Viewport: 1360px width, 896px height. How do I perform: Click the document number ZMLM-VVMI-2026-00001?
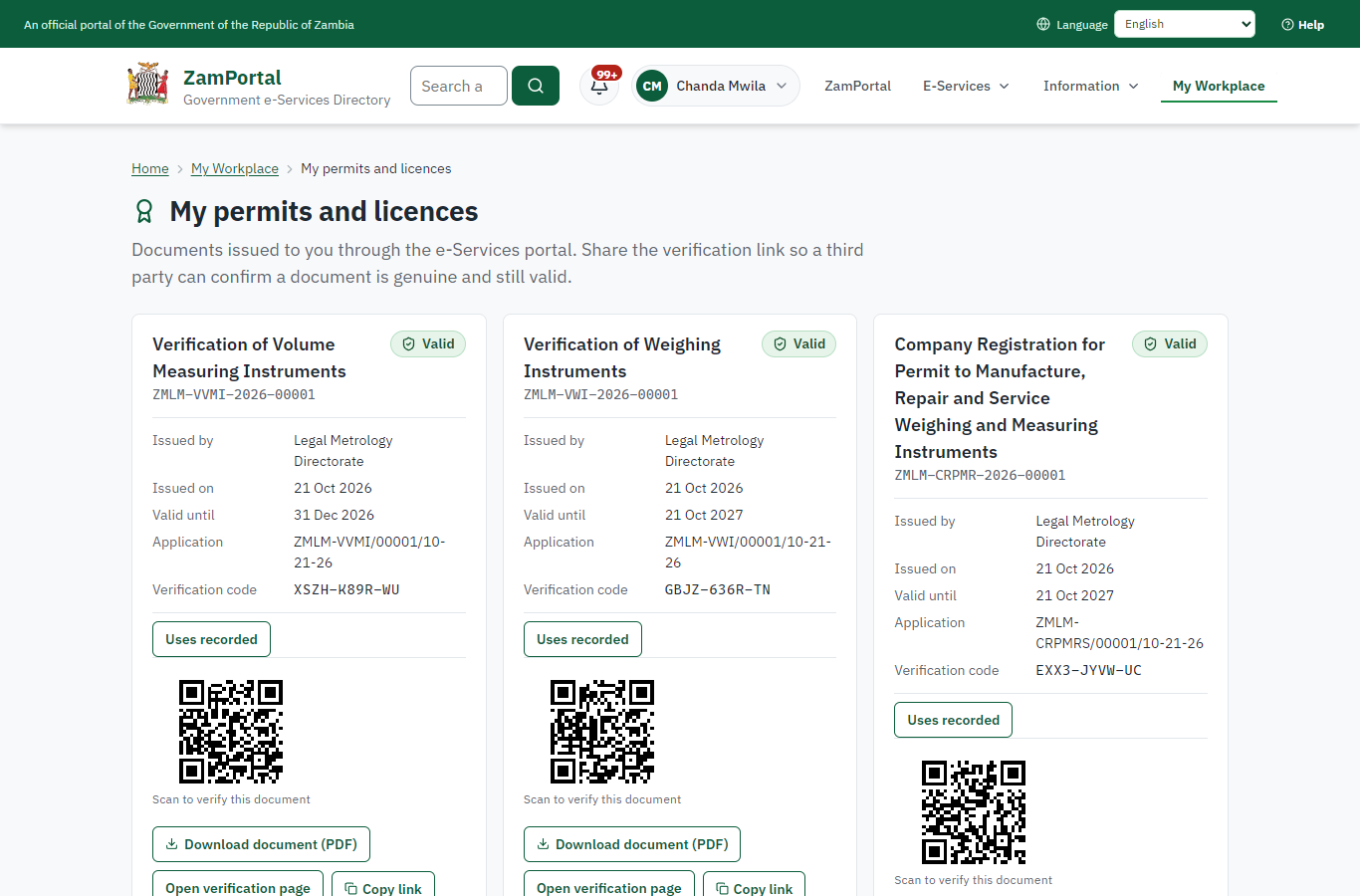tap(234, 394)
